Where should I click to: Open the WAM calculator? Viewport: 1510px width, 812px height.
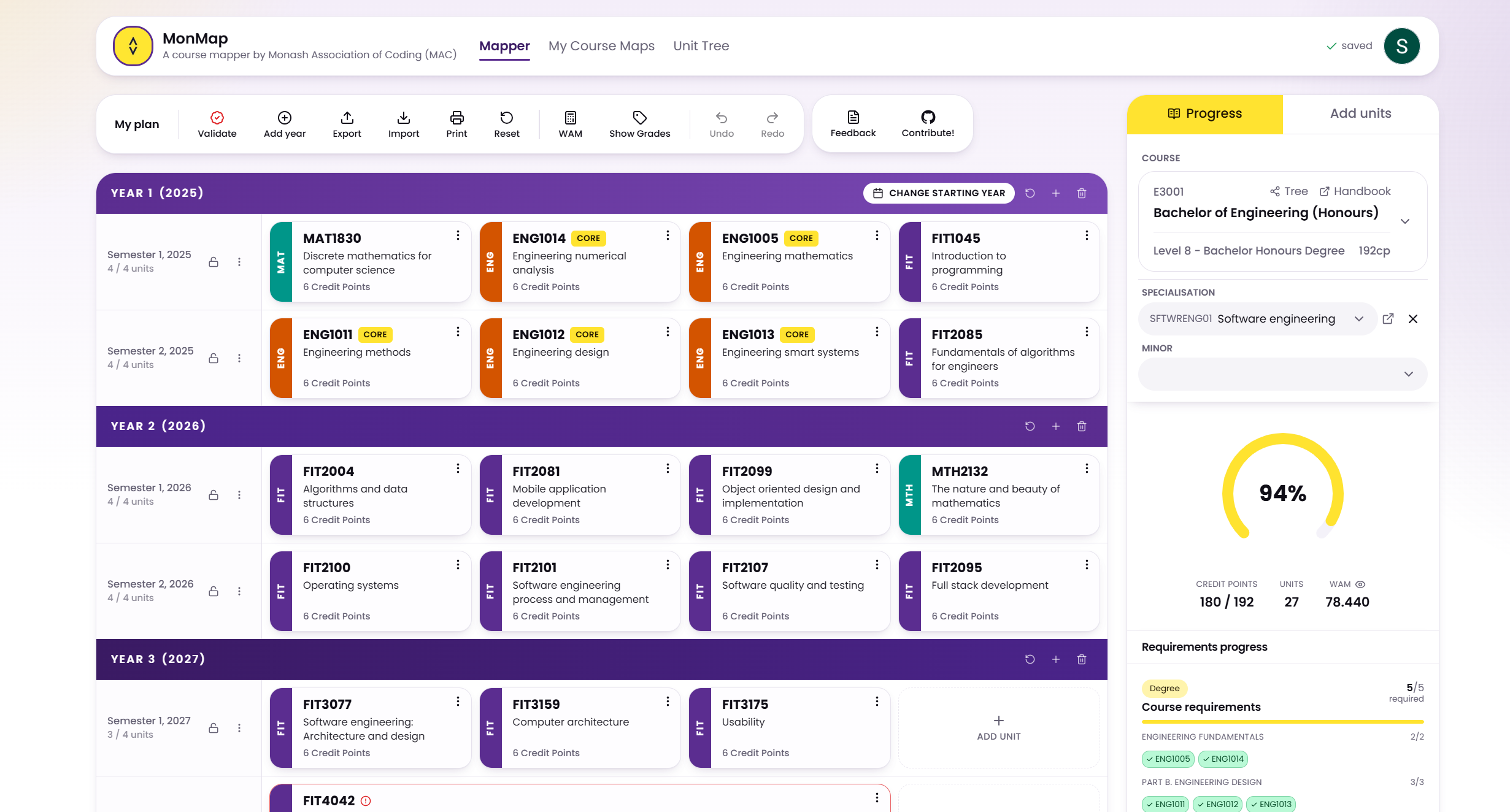(x=571, y=124)
